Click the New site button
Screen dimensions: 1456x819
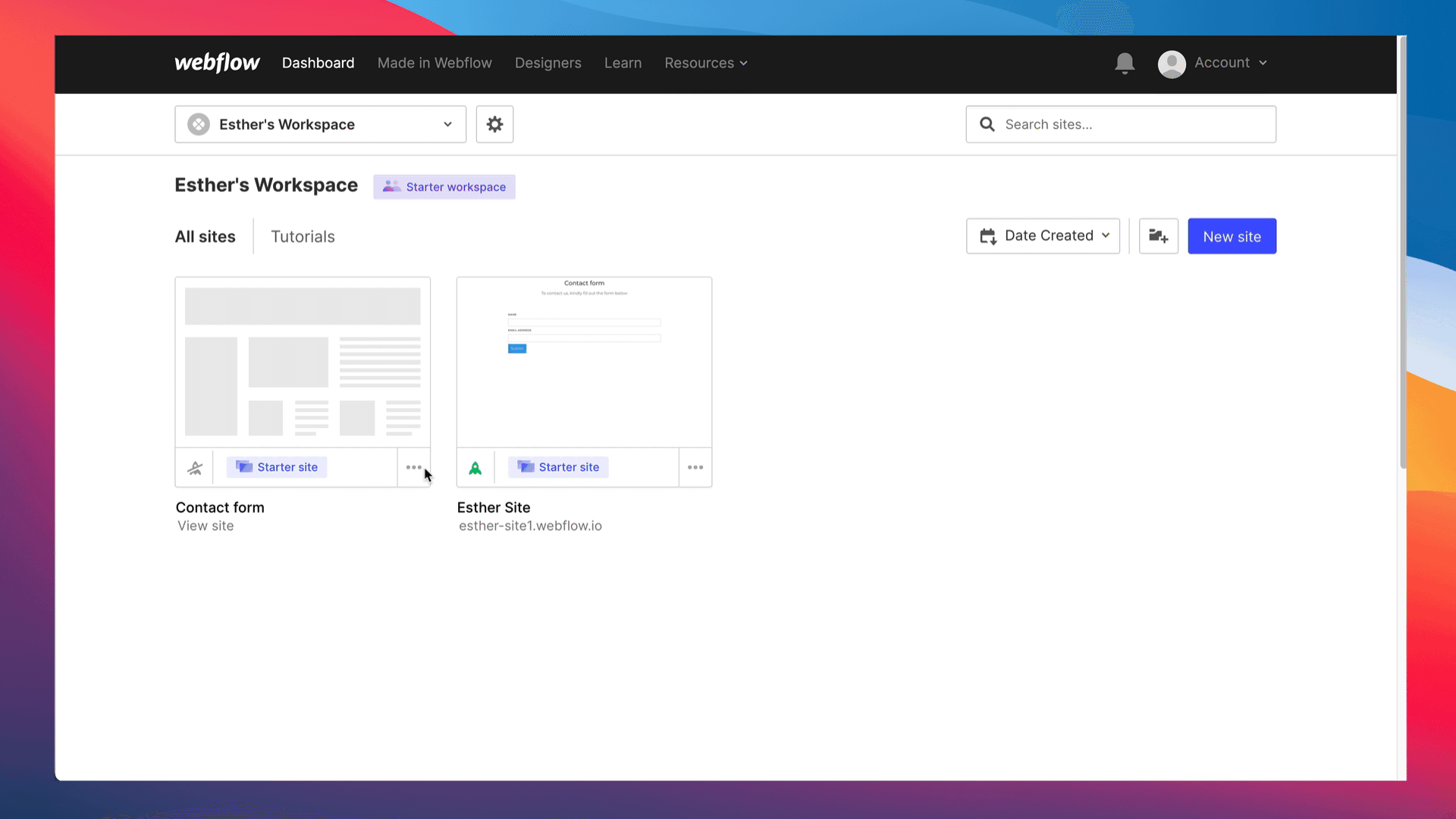pyautogui.click(x=1232, y=237)
